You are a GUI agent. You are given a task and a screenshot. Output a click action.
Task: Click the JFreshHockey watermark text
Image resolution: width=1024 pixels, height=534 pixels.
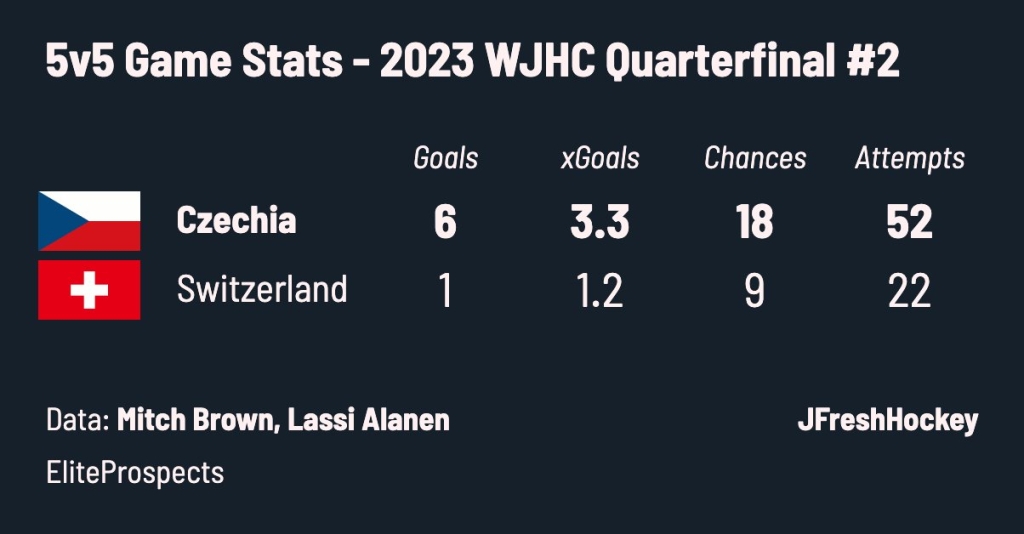pos(888,420)
